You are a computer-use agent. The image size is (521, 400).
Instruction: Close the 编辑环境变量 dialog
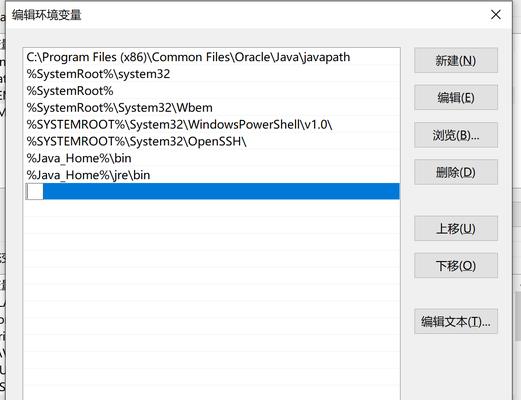[x=496, y=15]
